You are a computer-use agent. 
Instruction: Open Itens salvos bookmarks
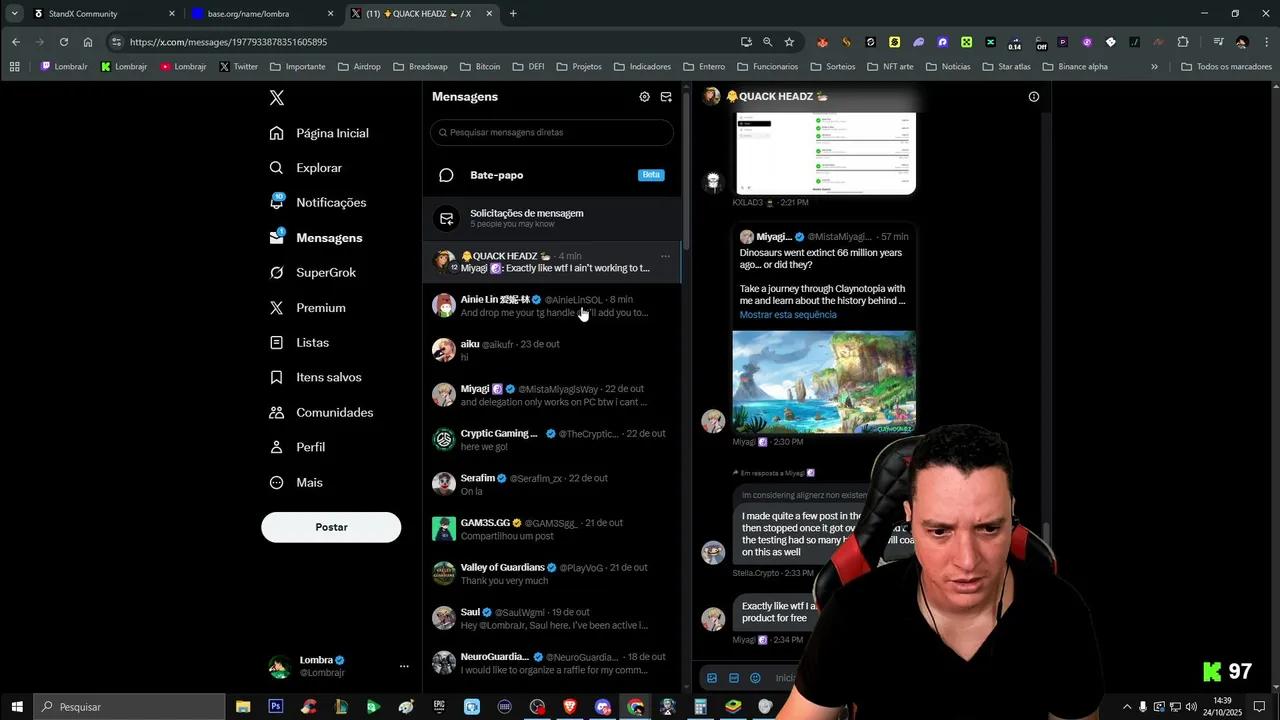(316, 377)
